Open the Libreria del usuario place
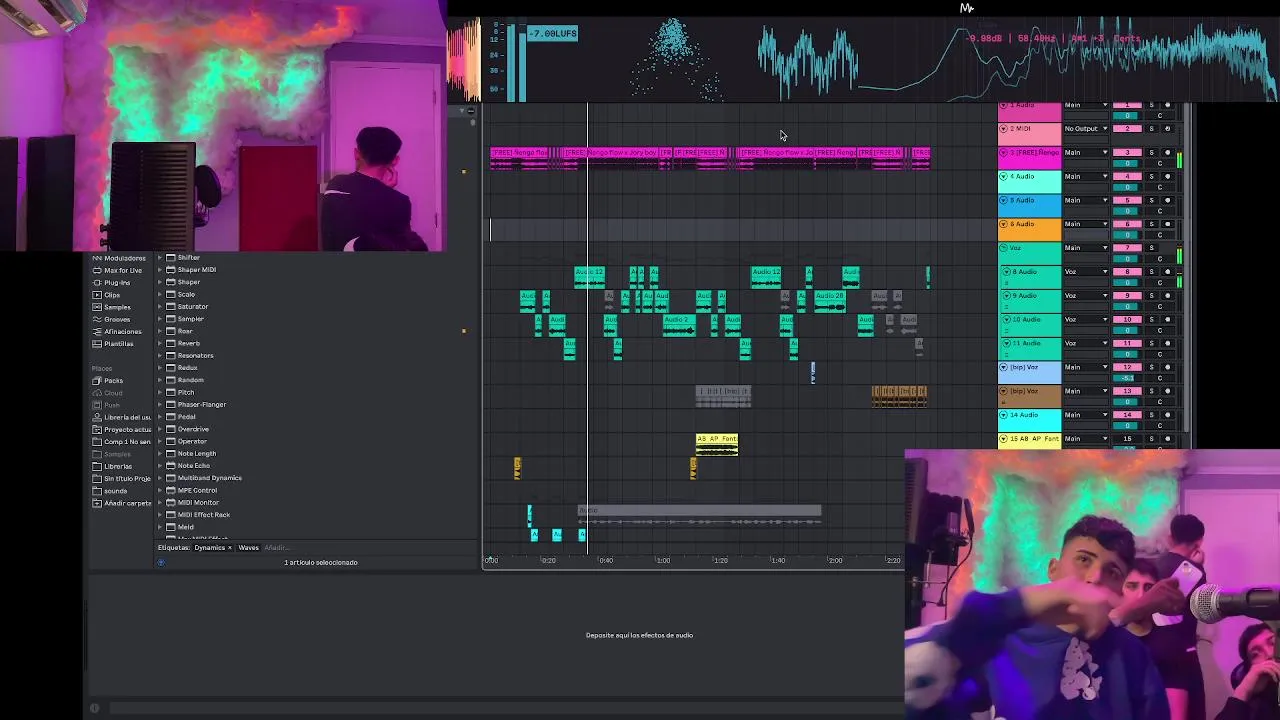Viewport: 1280px width, 720px height. (122, 417)
